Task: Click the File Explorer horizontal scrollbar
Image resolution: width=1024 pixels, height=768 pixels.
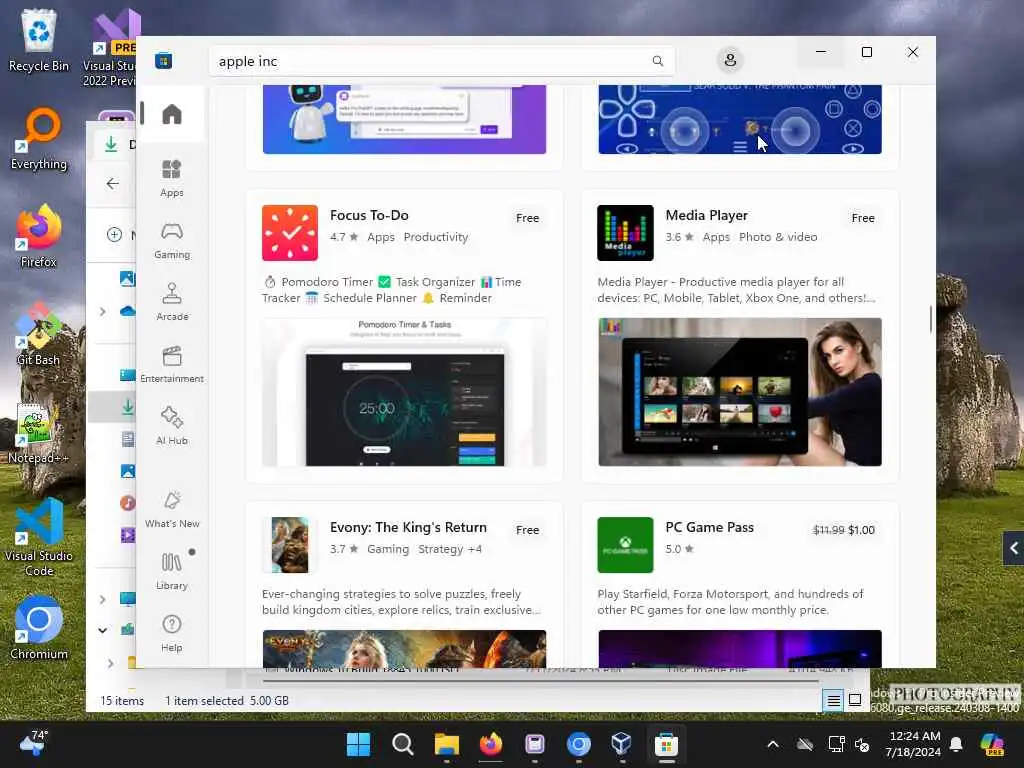Action: pyautogui.click(x=541, y=681)
